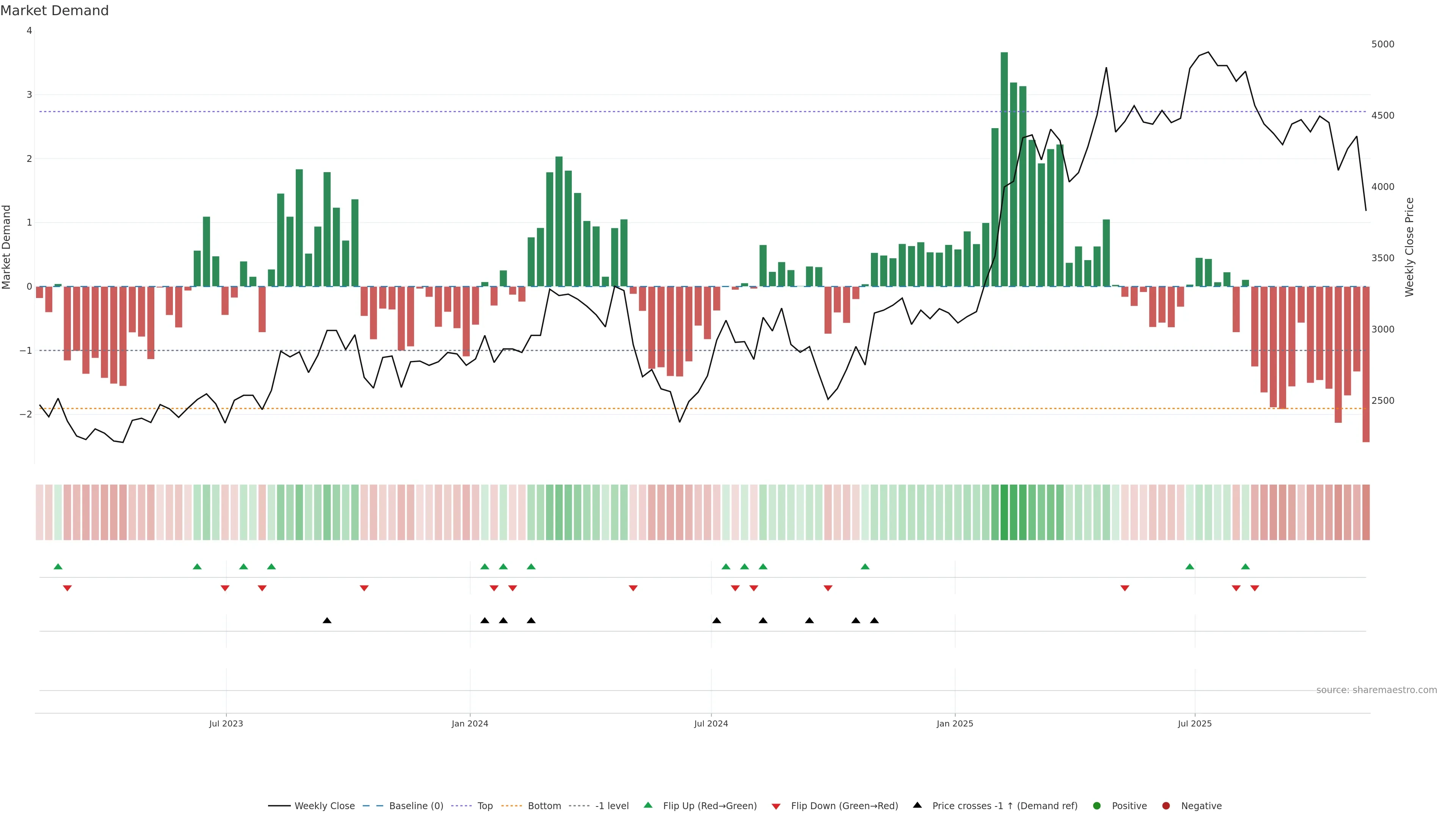Viewport: 1456px width, 819px height.
Task: Click the first green flip-up marker on the left
Action: (58, 566)
